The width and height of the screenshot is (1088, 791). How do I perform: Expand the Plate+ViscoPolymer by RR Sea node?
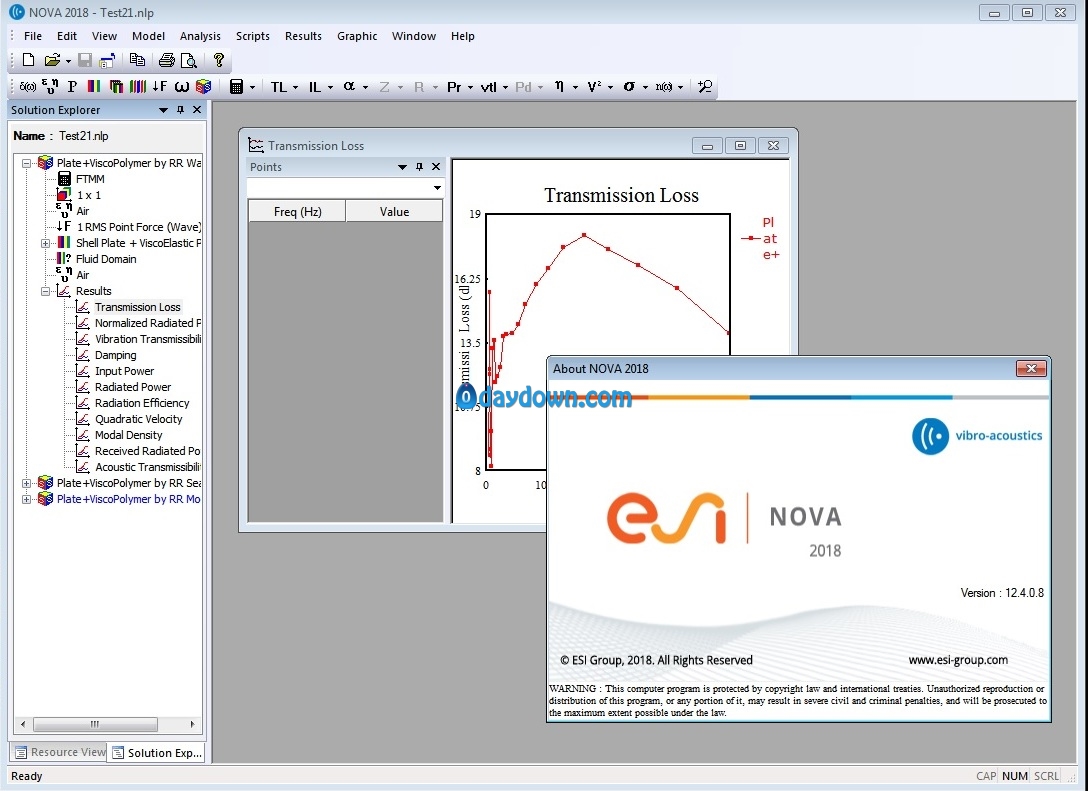pyautogui.click(x=26, y=483)
